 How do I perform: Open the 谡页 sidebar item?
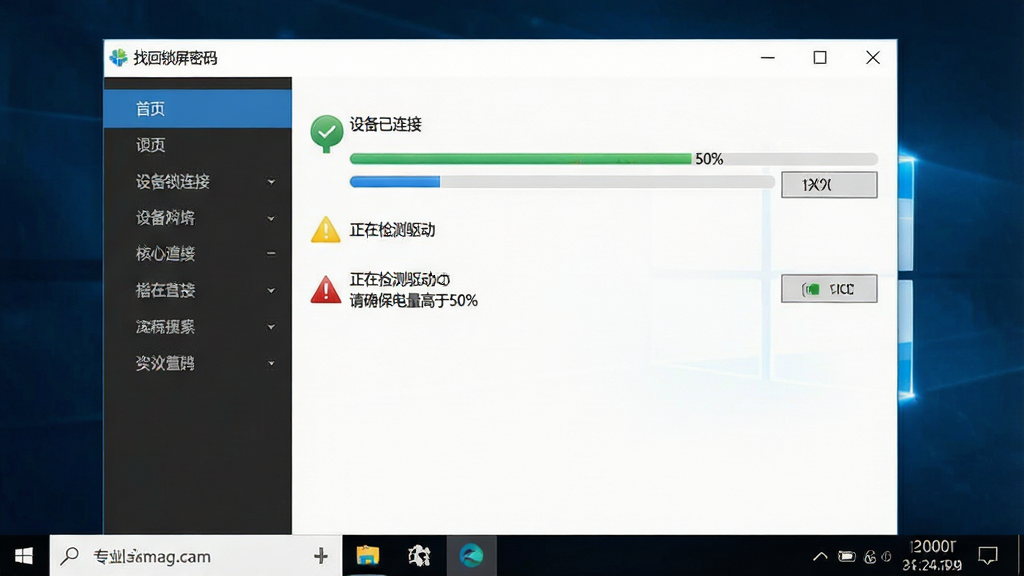[x=197, y=145]
